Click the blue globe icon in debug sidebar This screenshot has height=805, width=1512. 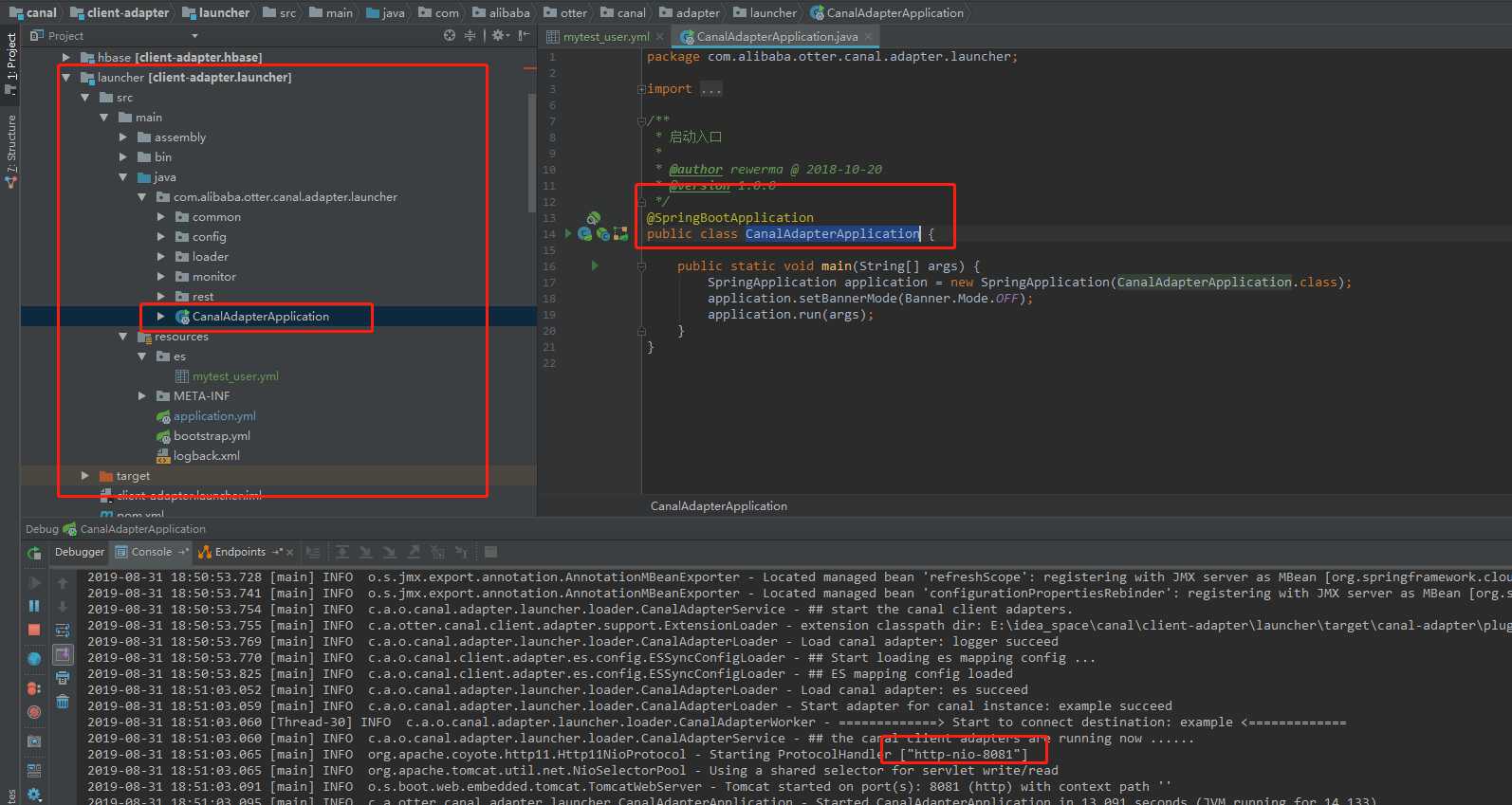pos(34,659)
